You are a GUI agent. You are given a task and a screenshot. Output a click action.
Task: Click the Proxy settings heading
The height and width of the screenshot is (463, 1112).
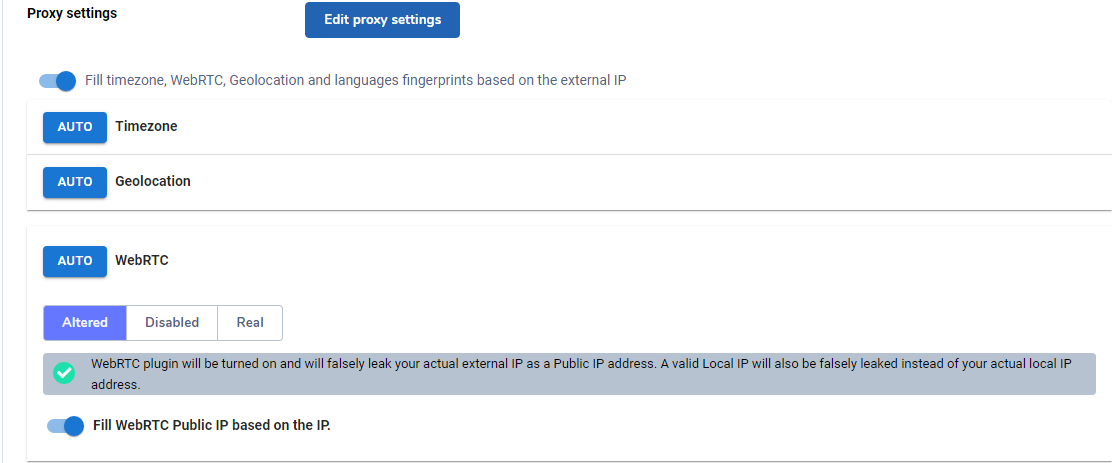tap(72, 14)
